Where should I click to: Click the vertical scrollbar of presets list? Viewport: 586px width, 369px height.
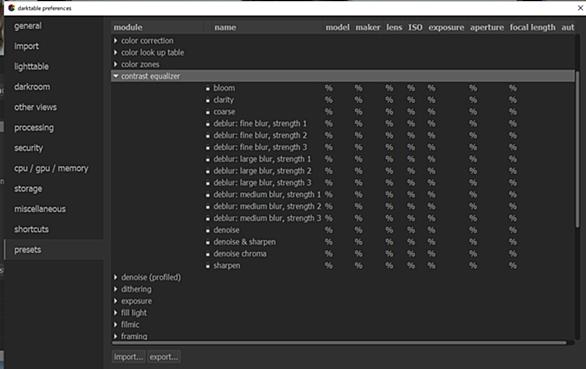pos(577,149)
